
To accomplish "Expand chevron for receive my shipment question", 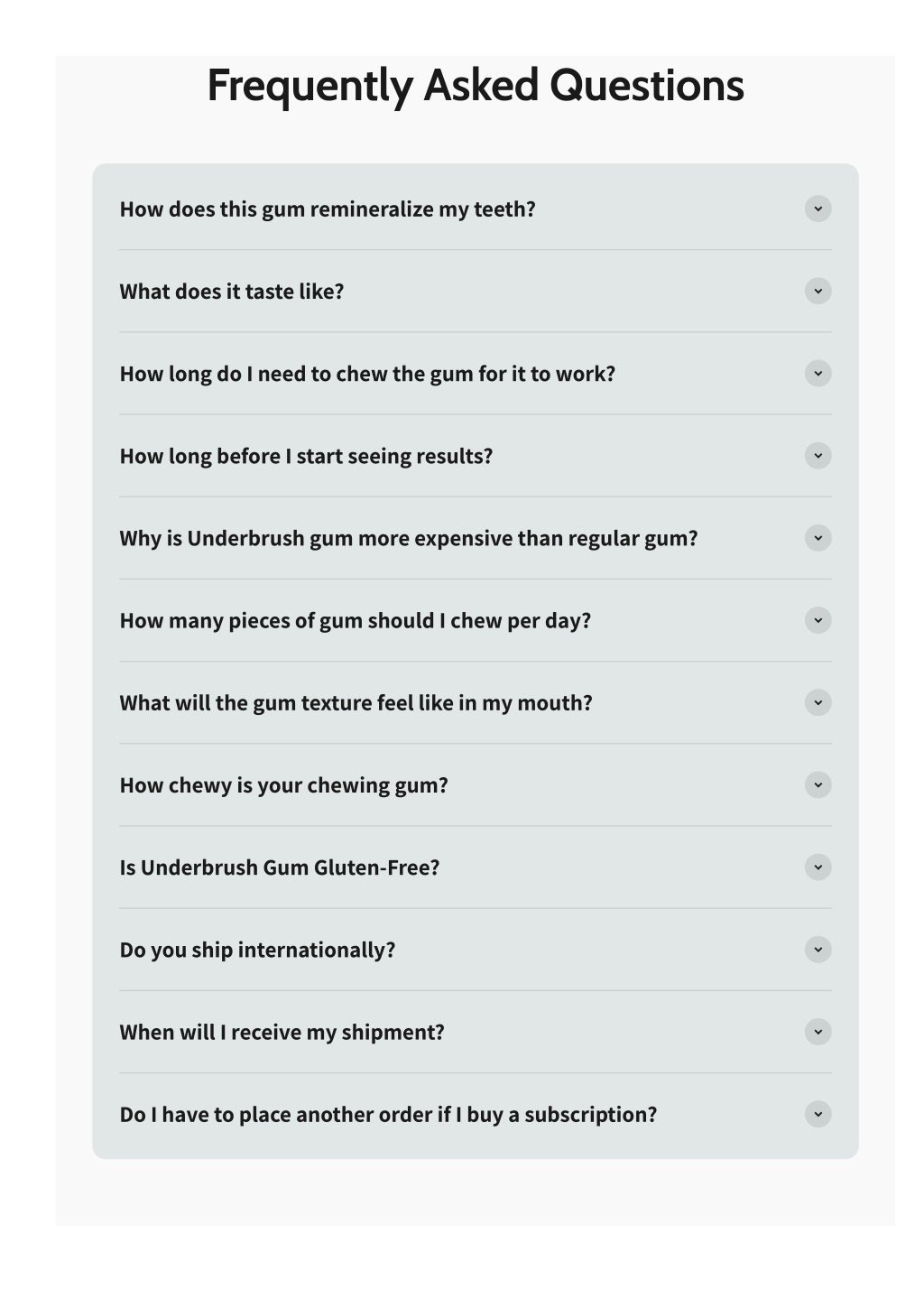I will click(x=818, y=1032).
